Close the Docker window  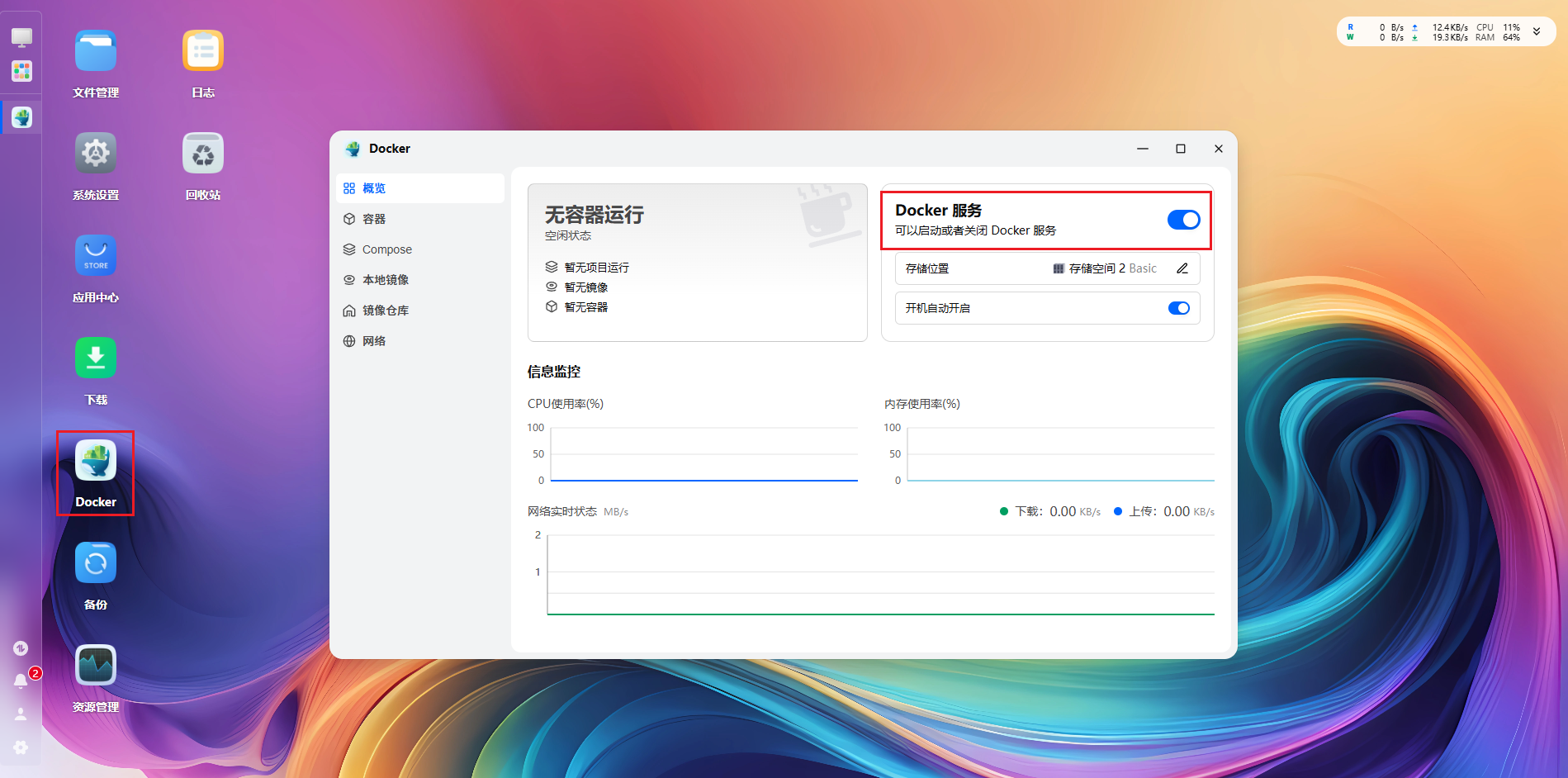point(1219,149)
